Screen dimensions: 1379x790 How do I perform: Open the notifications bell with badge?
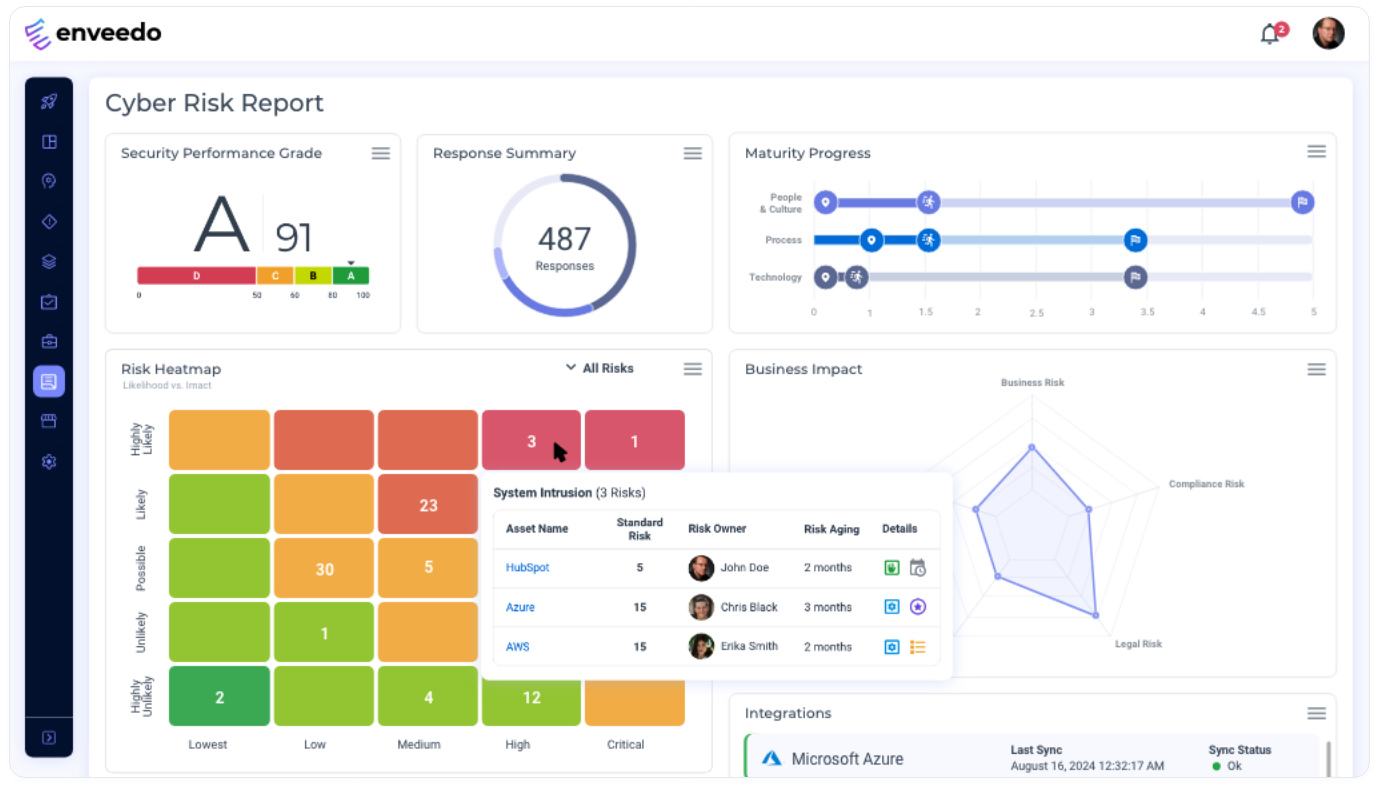[x=1268, y=33]
